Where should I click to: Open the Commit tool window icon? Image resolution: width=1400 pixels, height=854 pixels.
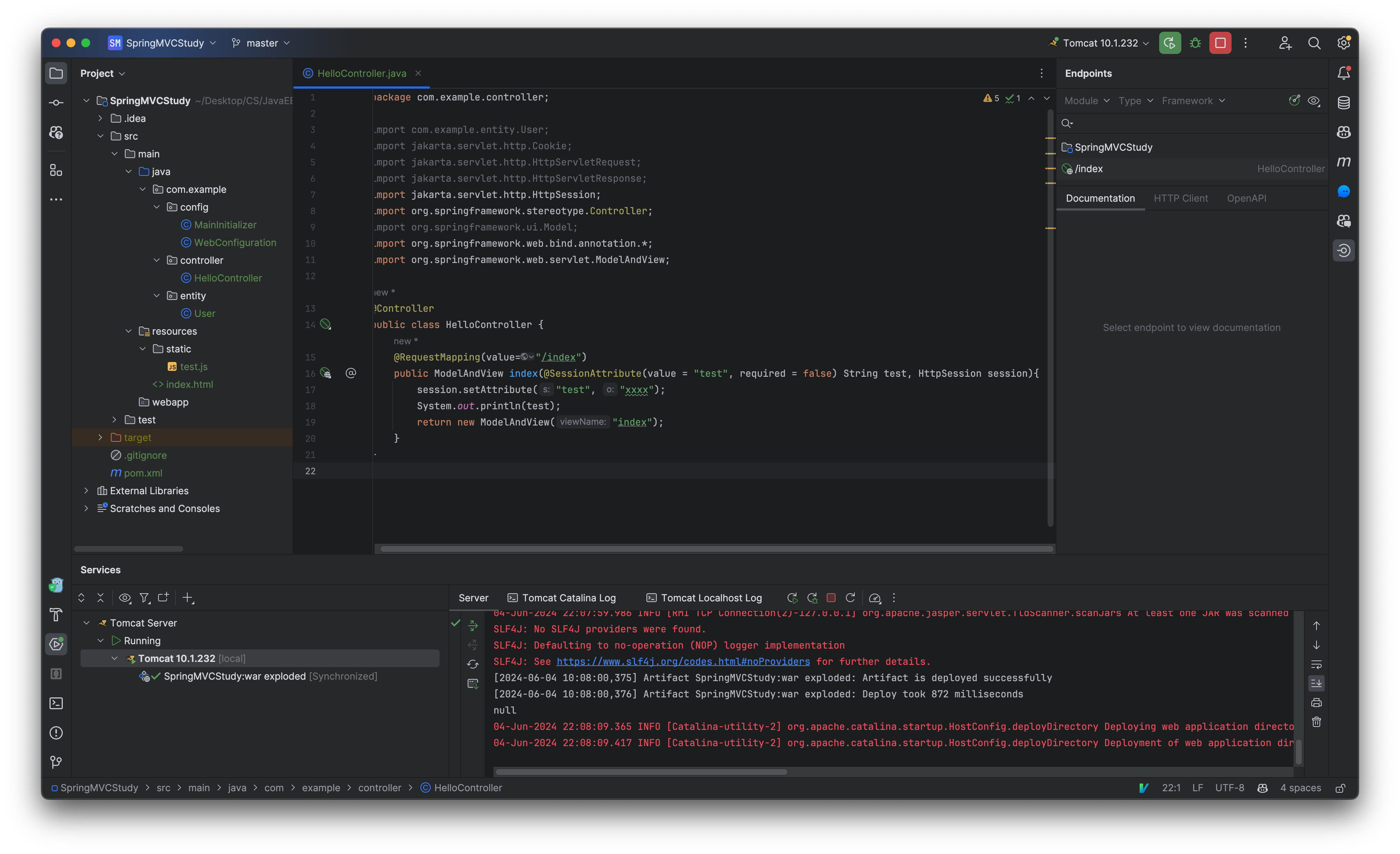tap(56, 103)
